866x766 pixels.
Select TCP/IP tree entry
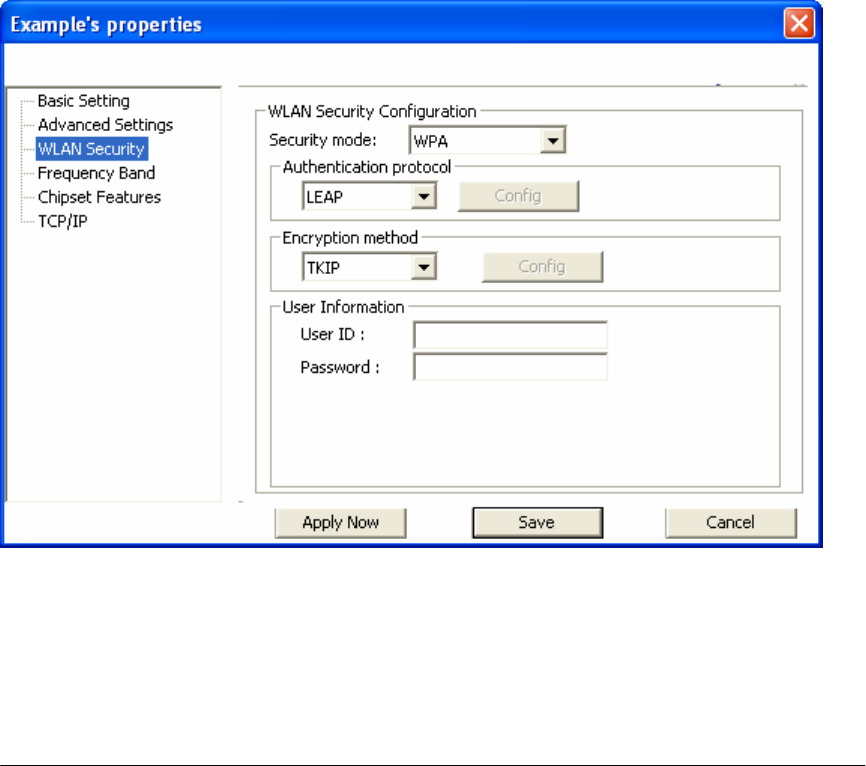62,221
